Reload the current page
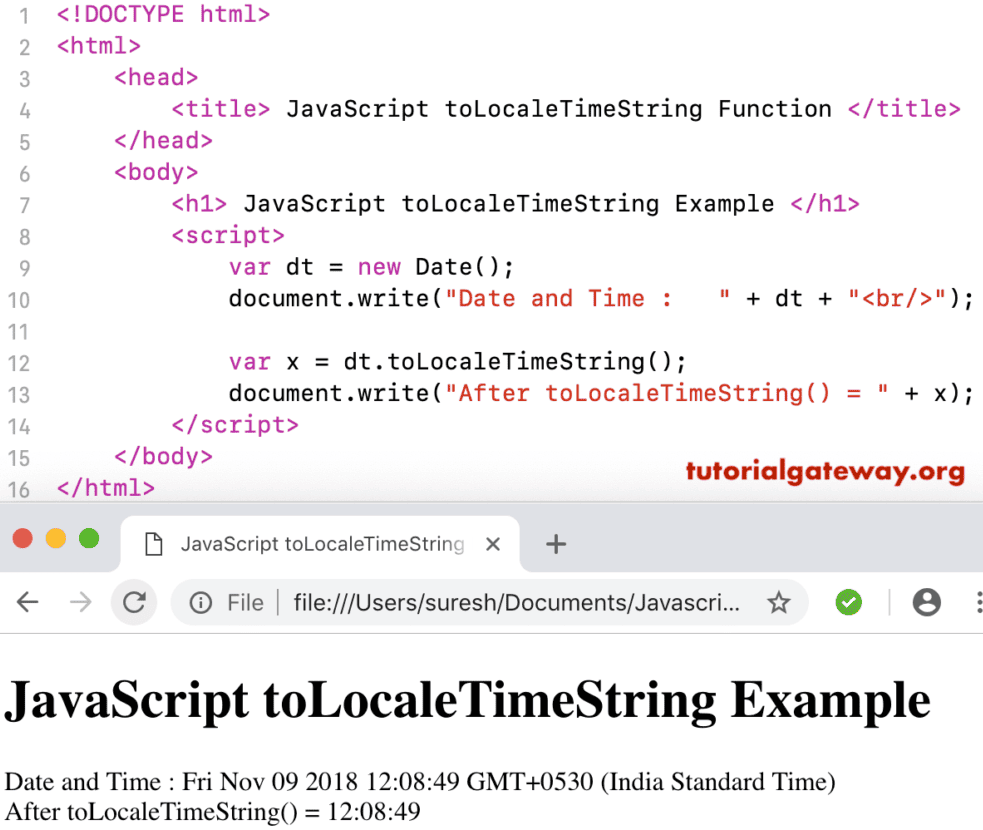 click(134, 602)
